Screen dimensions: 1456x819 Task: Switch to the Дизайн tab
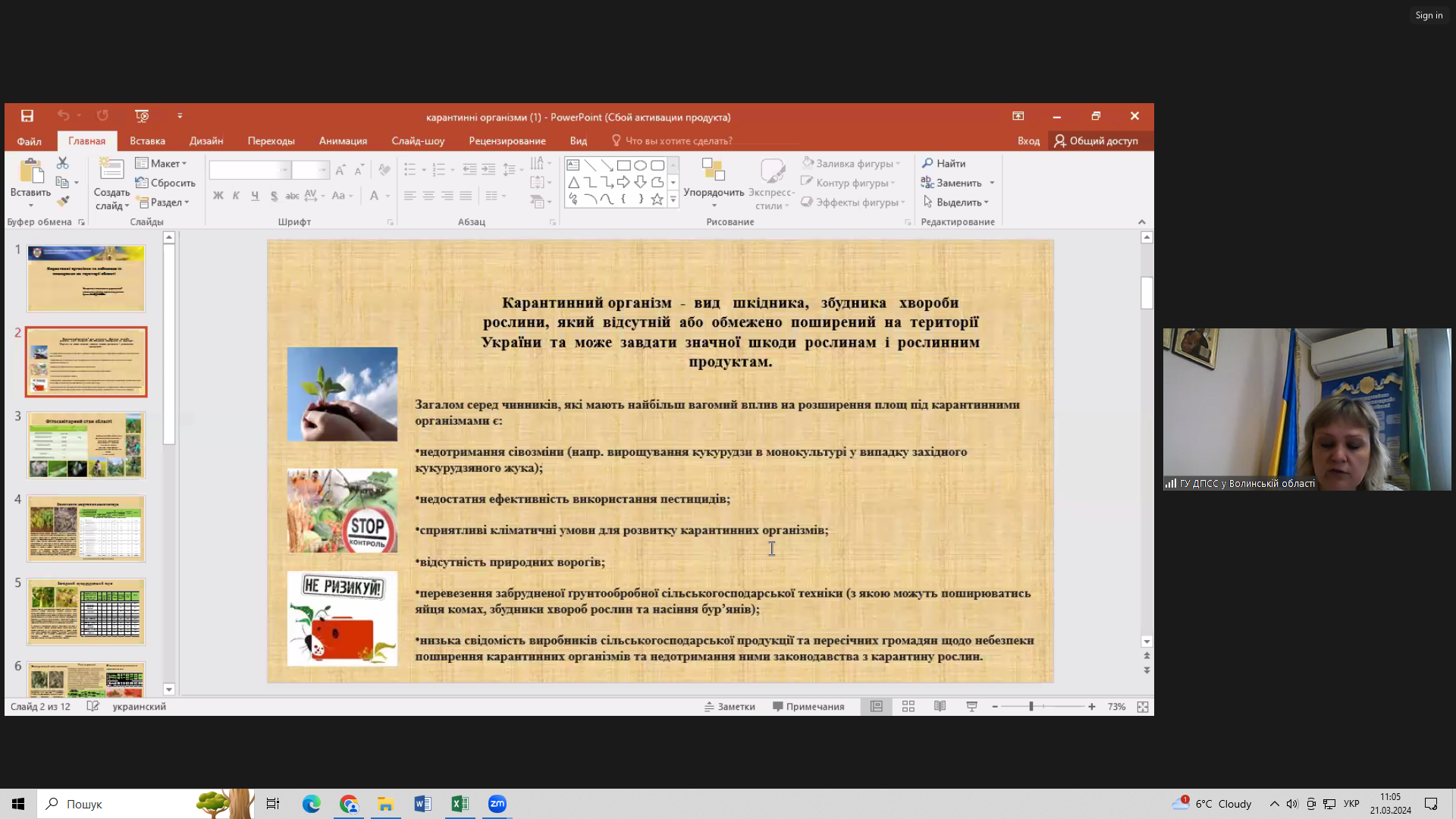coord(206,141)
